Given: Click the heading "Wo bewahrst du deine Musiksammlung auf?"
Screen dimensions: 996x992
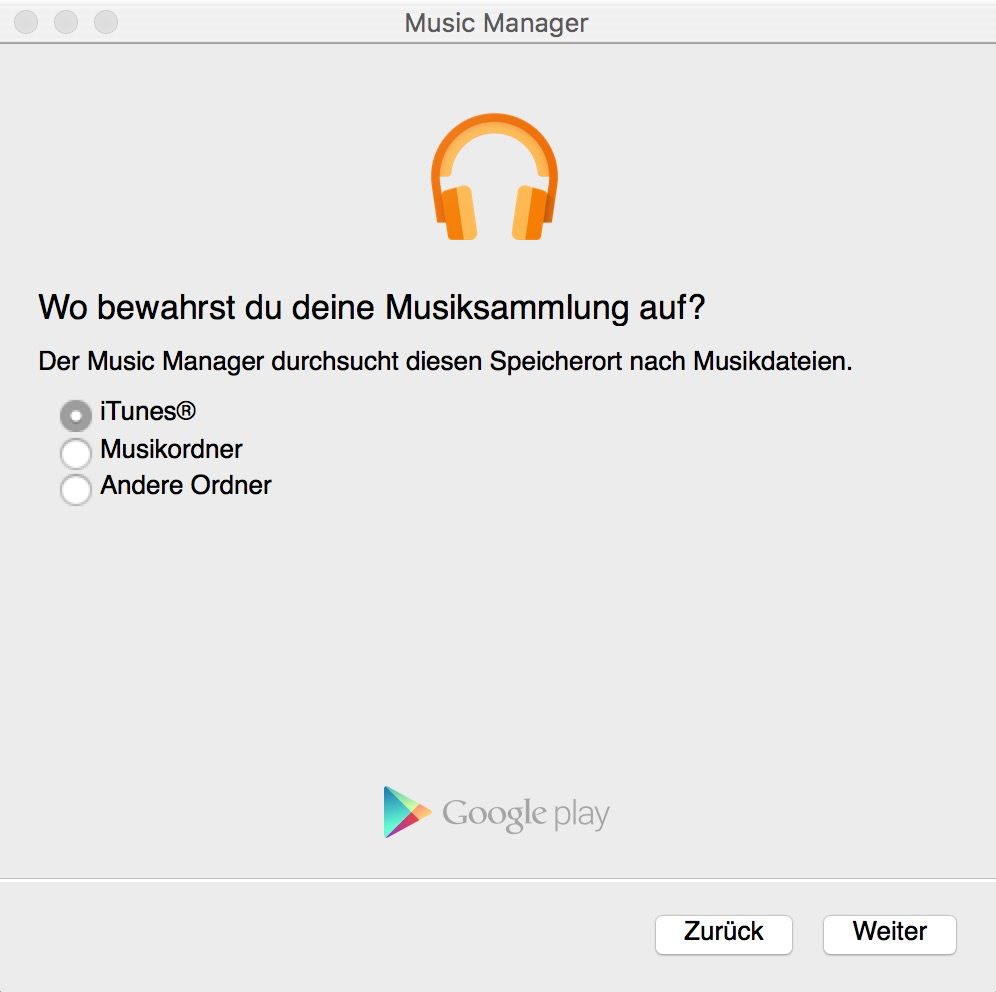Looking at the screenshot, I should [x=371, y=308].
